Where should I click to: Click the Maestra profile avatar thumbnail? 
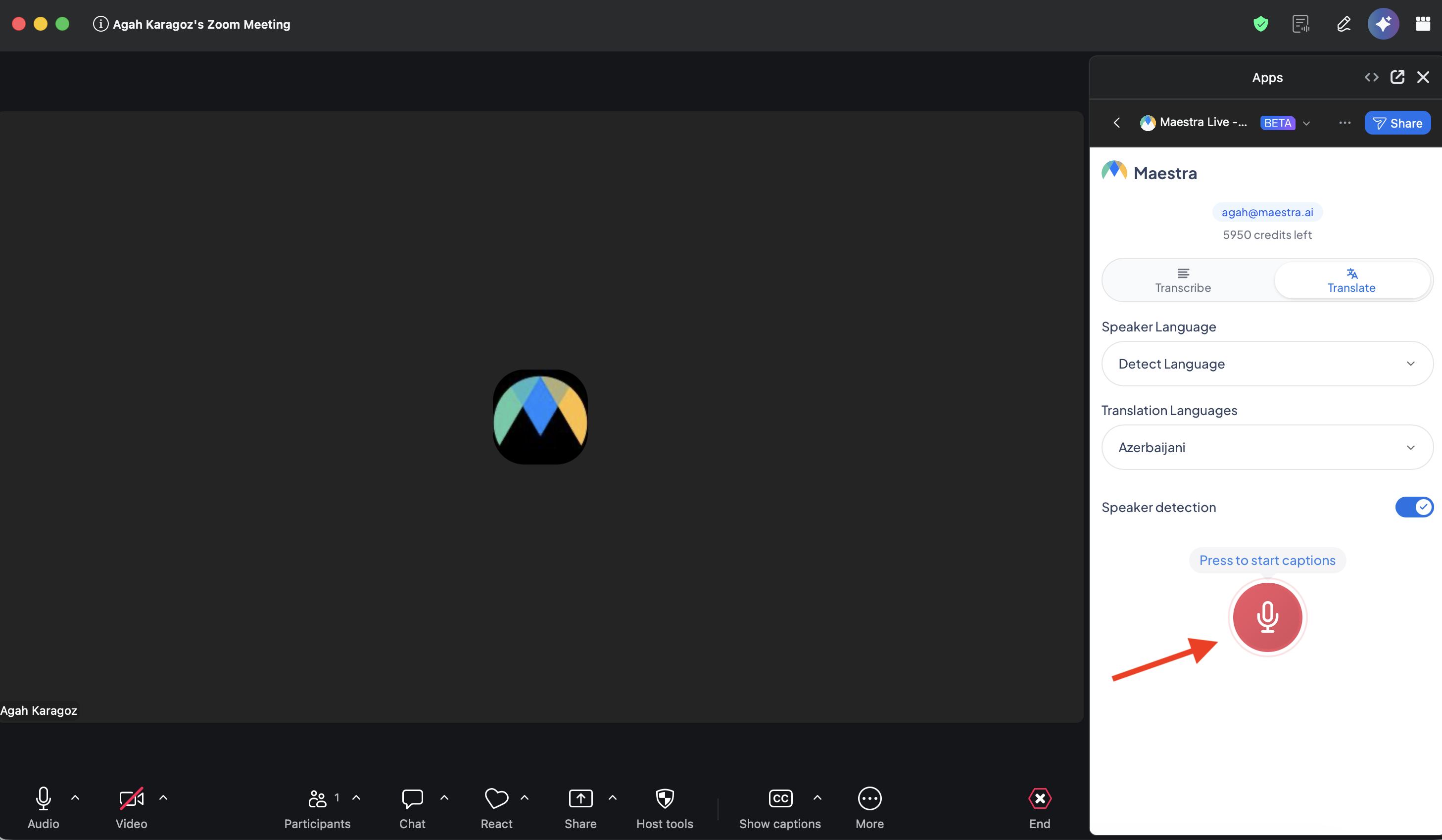point(540,417)
